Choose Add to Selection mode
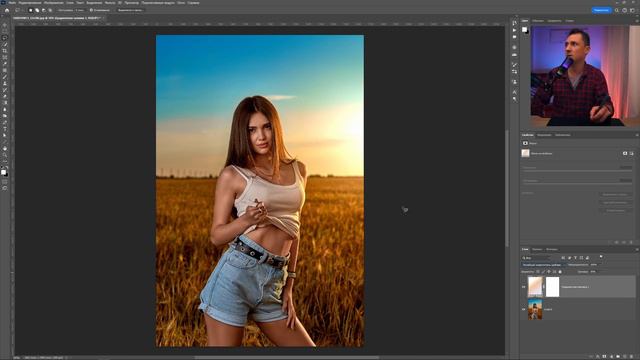The width and height of the screenshot is (640, 360). coord(37,10)
